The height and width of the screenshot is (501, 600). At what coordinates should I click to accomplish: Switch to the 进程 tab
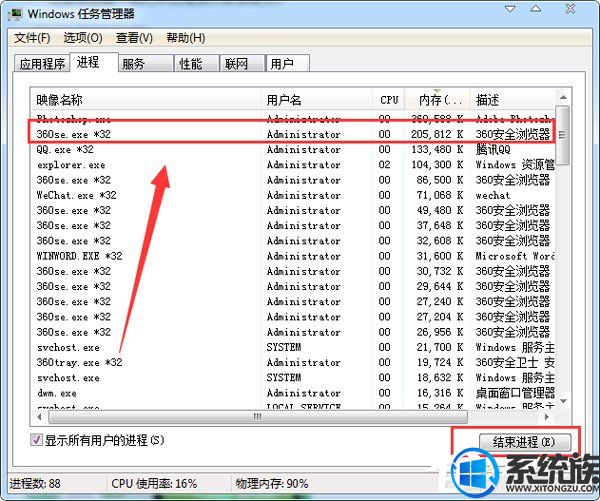[94, 62]
